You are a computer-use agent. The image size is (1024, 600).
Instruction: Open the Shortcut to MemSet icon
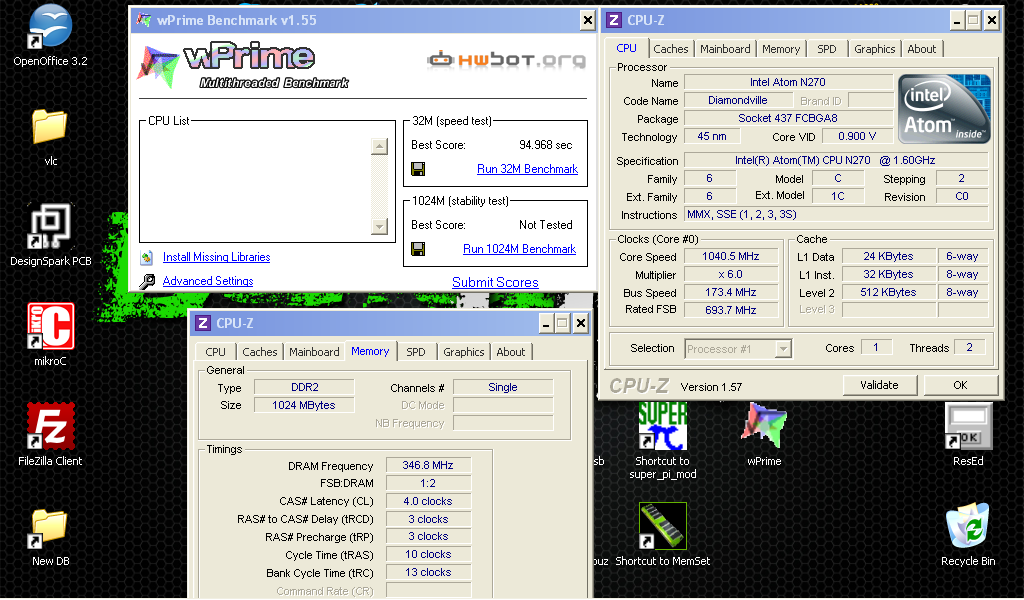pyautogui.click(x=662, y=526)
